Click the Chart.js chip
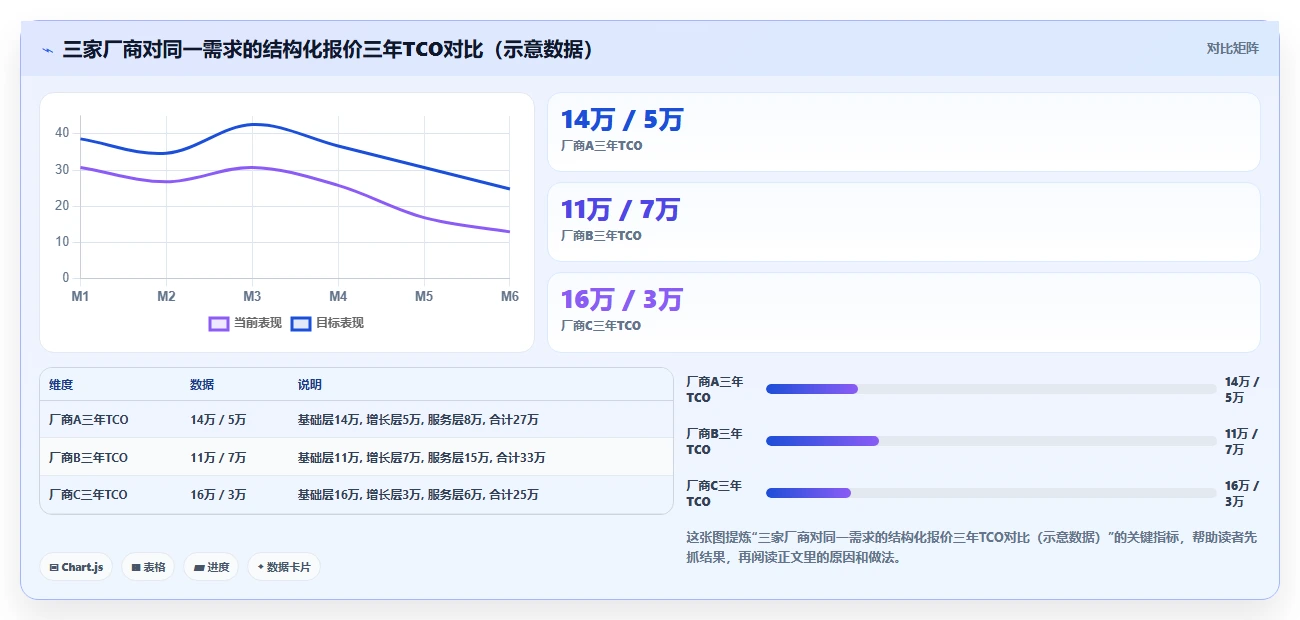This screenshot has width=1300, height=620. pyautogui.click(x=76, y=567)
